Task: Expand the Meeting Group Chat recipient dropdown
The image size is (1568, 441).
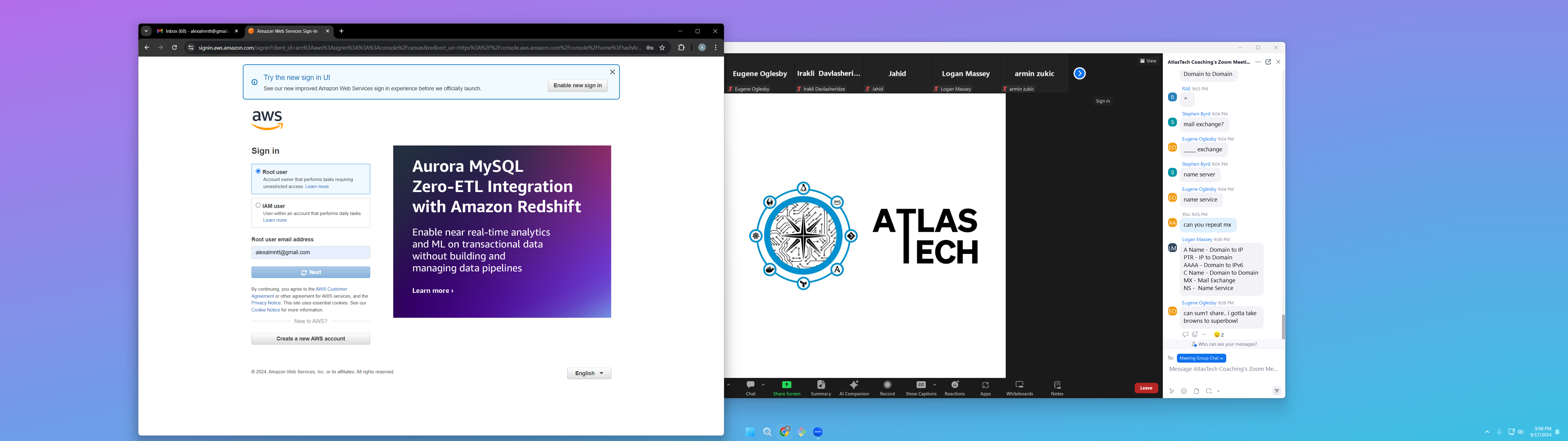Action: click(1201, 358)
